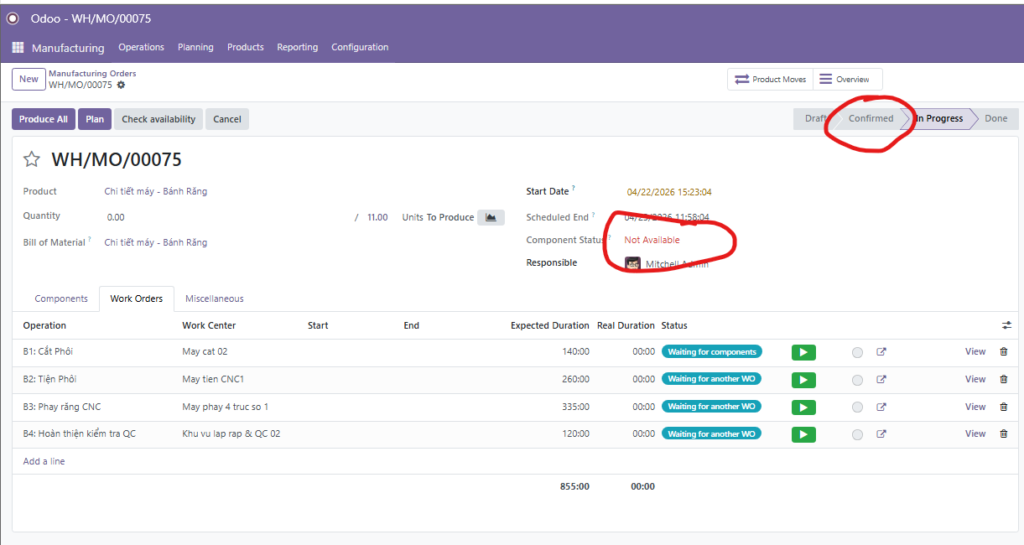Delete the B4: Hoàn thiện kiểm tra QC row

1004,434
